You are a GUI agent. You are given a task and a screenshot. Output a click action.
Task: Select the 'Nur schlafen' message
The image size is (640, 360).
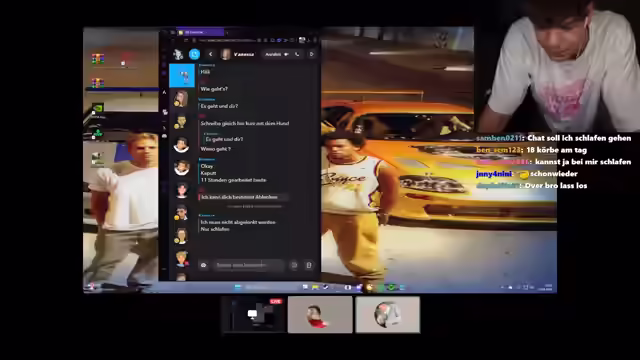point(215,229)
